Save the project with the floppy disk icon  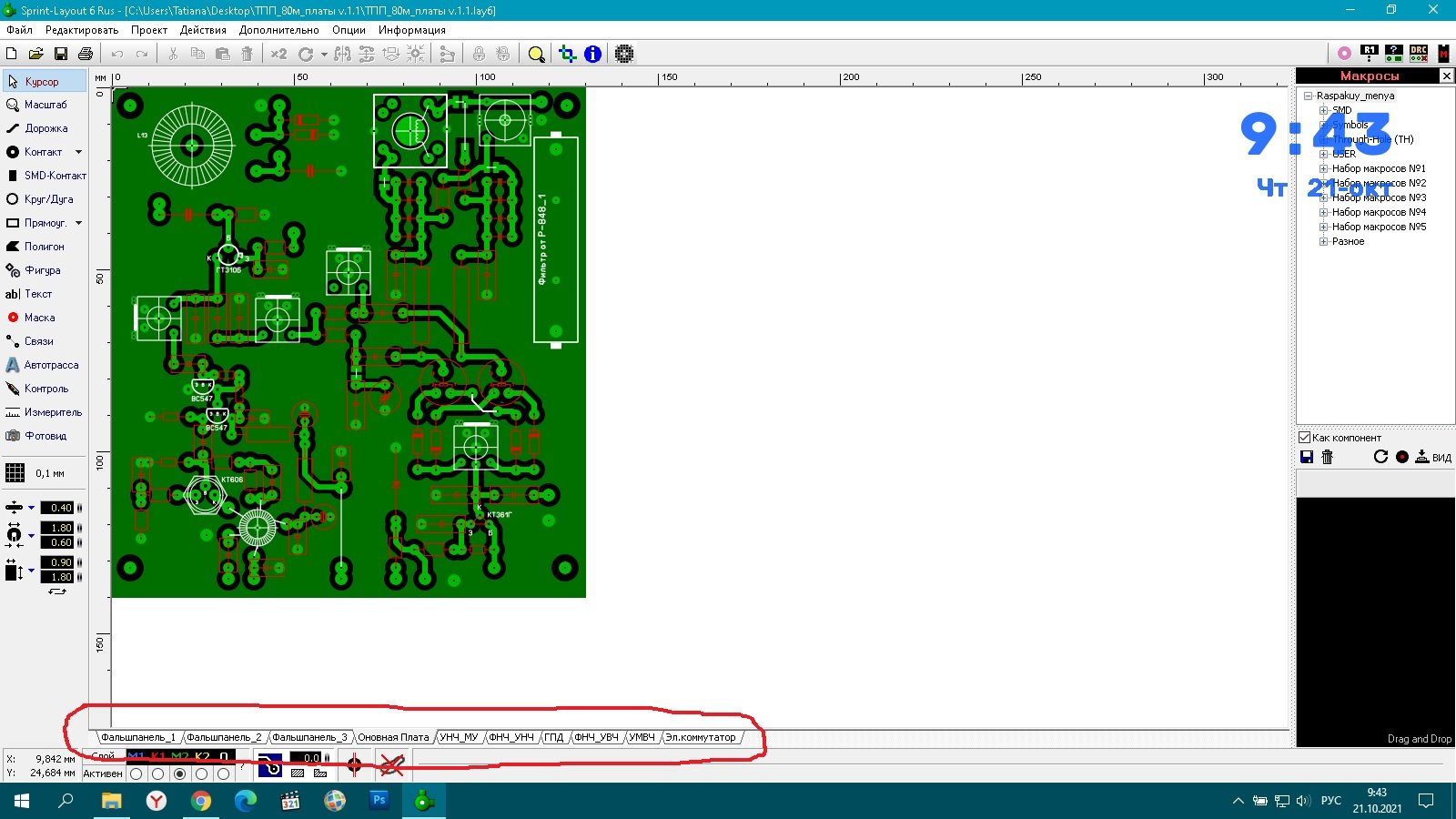pos(61,55)
